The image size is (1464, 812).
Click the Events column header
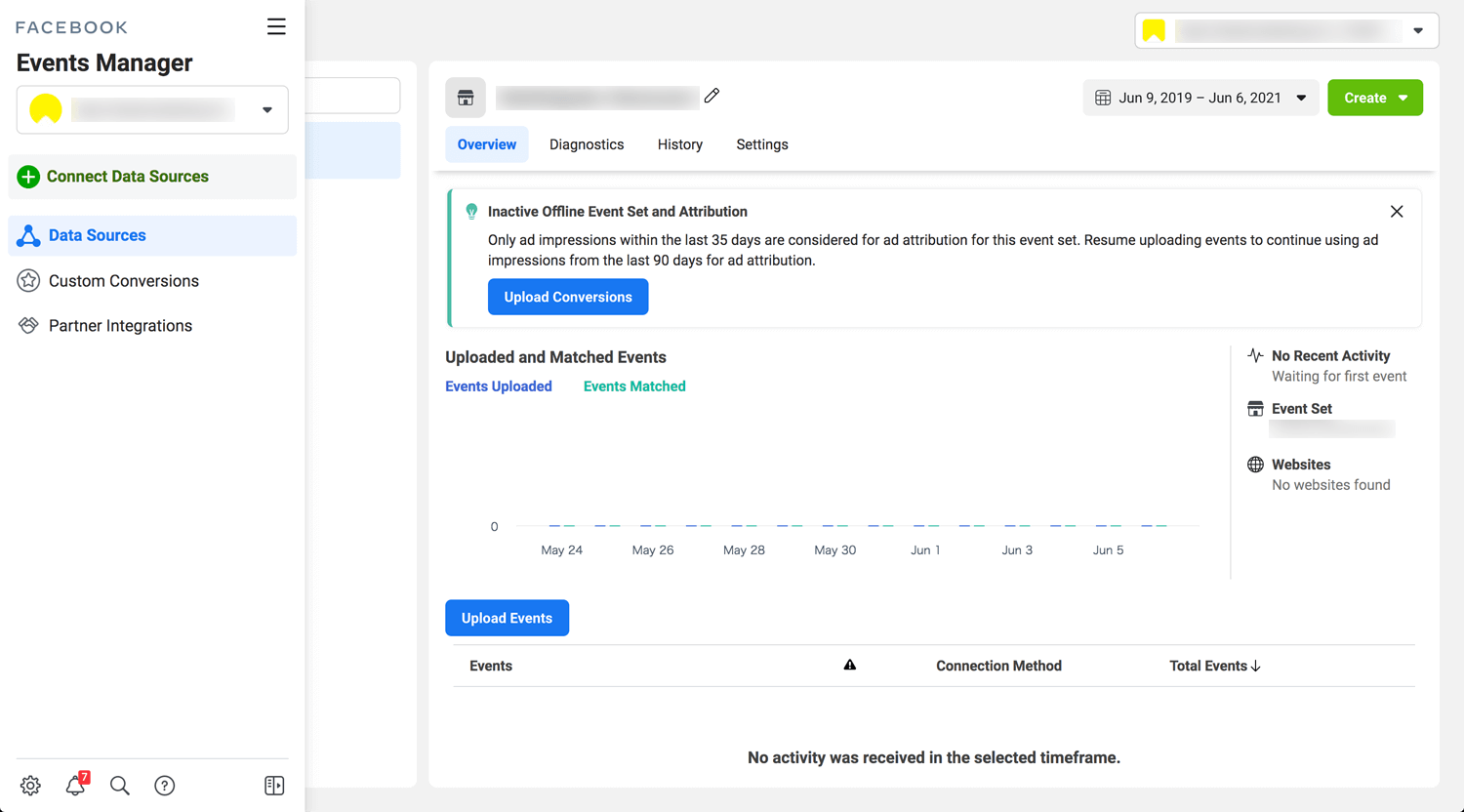(x=491, y=666)
